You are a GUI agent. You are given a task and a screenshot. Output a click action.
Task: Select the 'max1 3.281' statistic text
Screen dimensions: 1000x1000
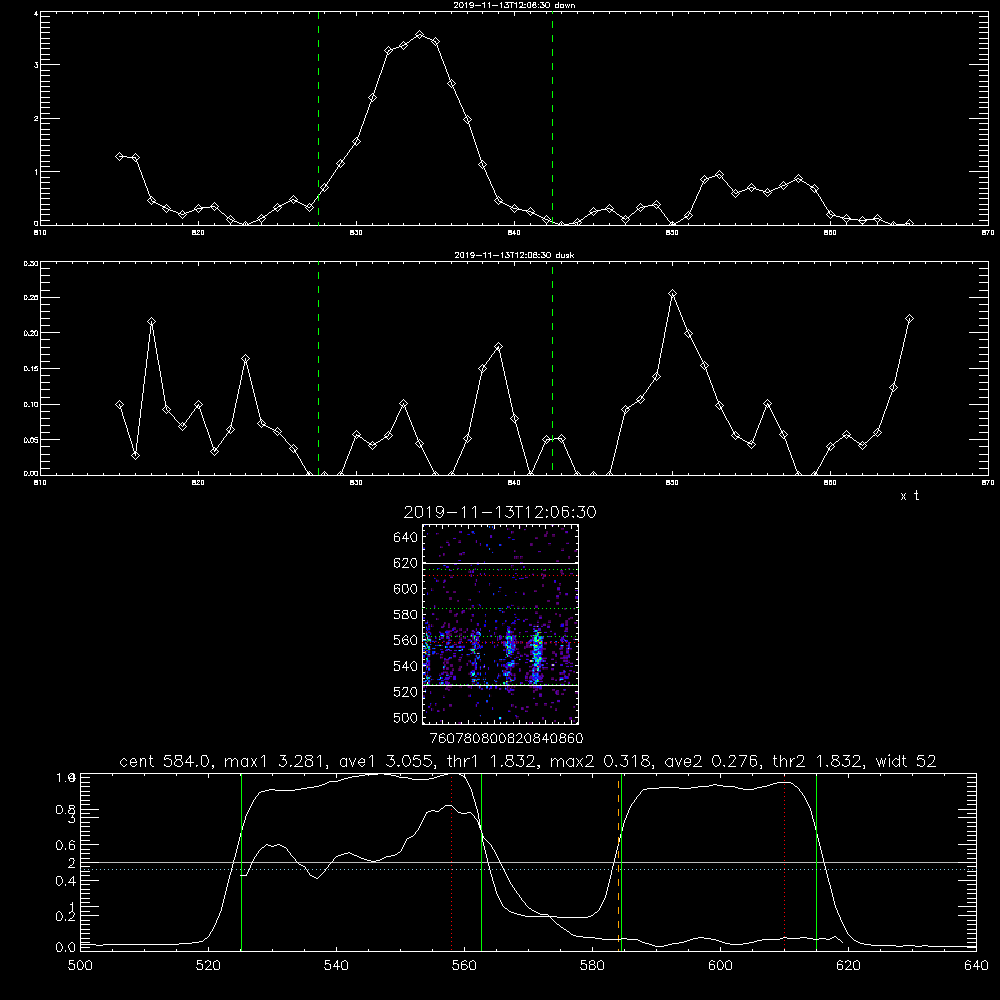274,761
